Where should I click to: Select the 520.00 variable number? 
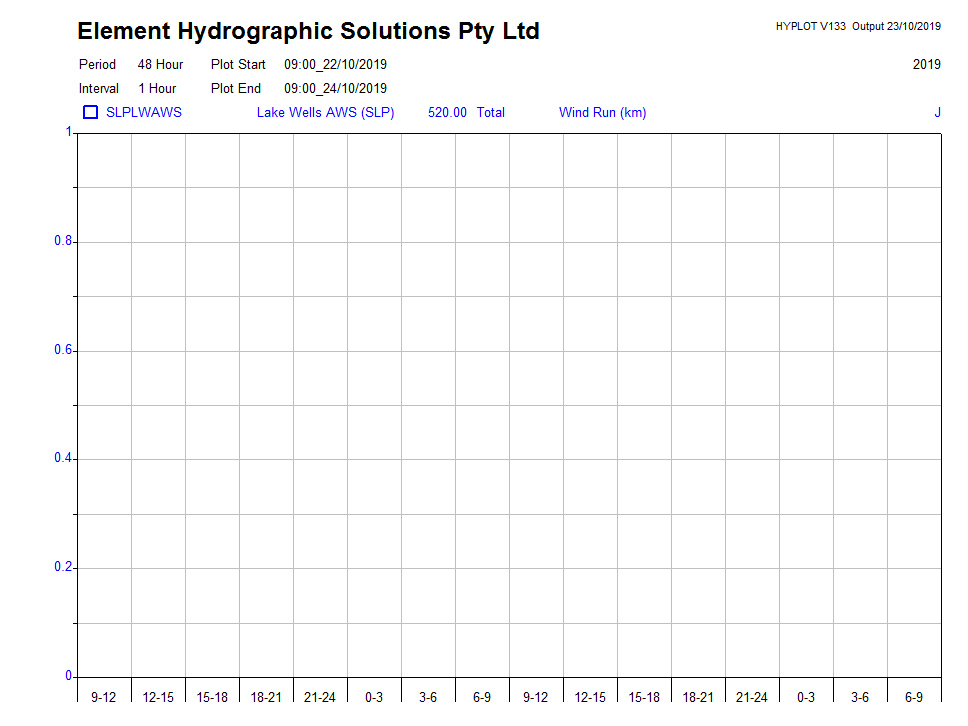point(447,112)
